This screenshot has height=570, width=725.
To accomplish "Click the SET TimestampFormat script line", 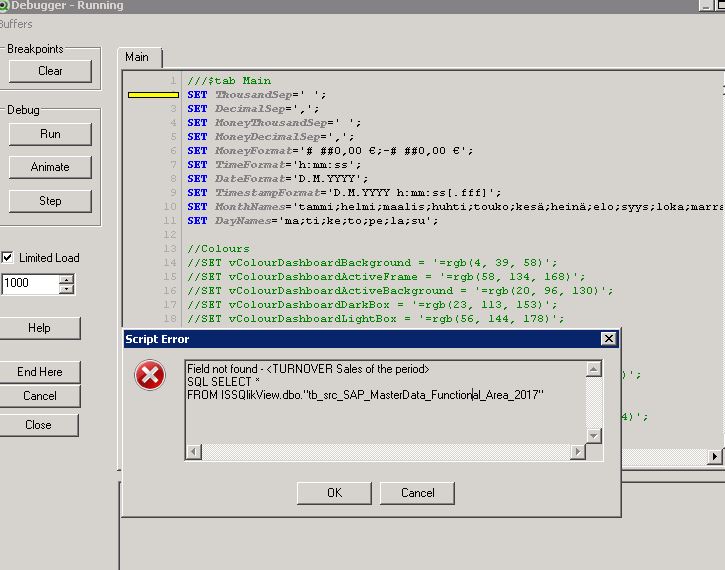I will click(344, 192).
